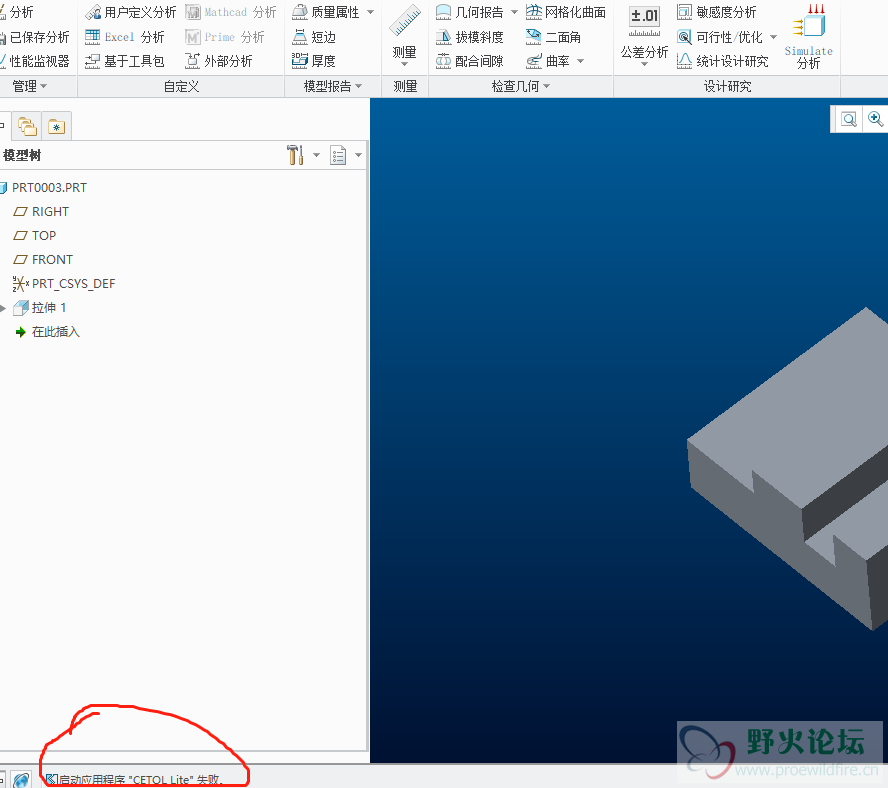Image resolution: width=888 pixels, height=788 pixels.
Task: Expand the 质量属性 dropdown arrow
Action: pyautogui.click(x=370, y=12)
